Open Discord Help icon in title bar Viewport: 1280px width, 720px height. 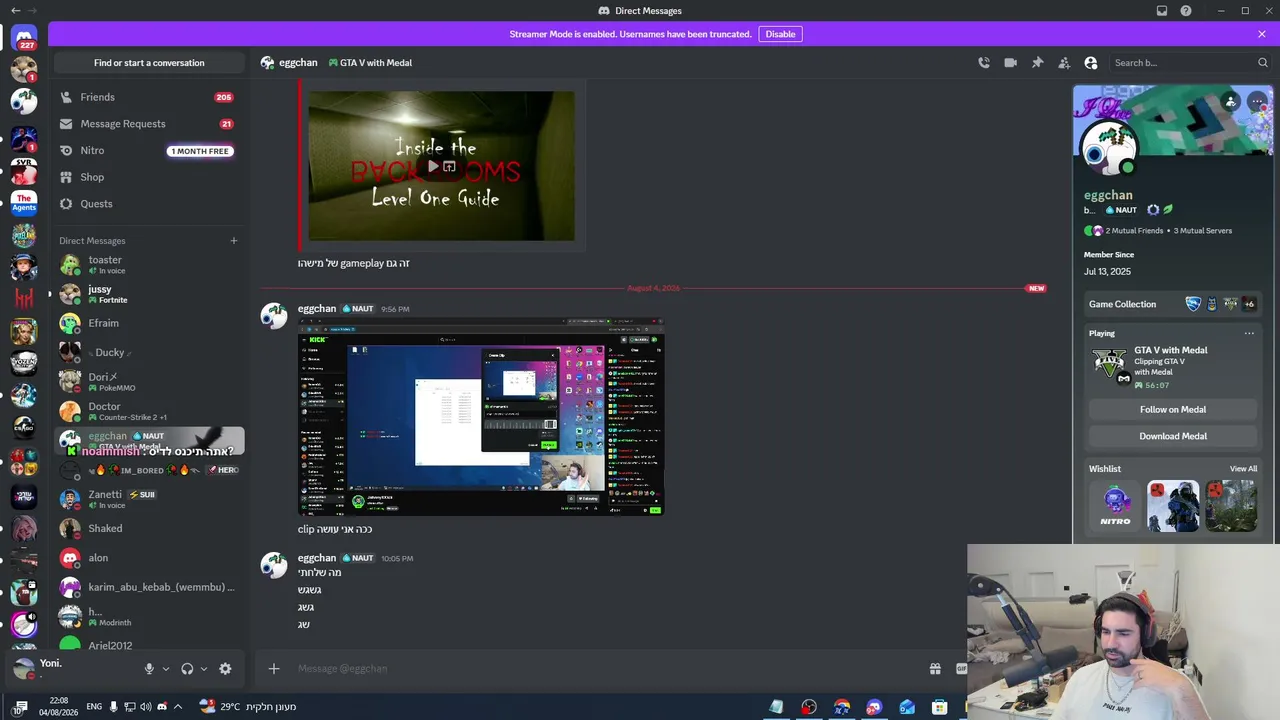tap(1186, 11)
